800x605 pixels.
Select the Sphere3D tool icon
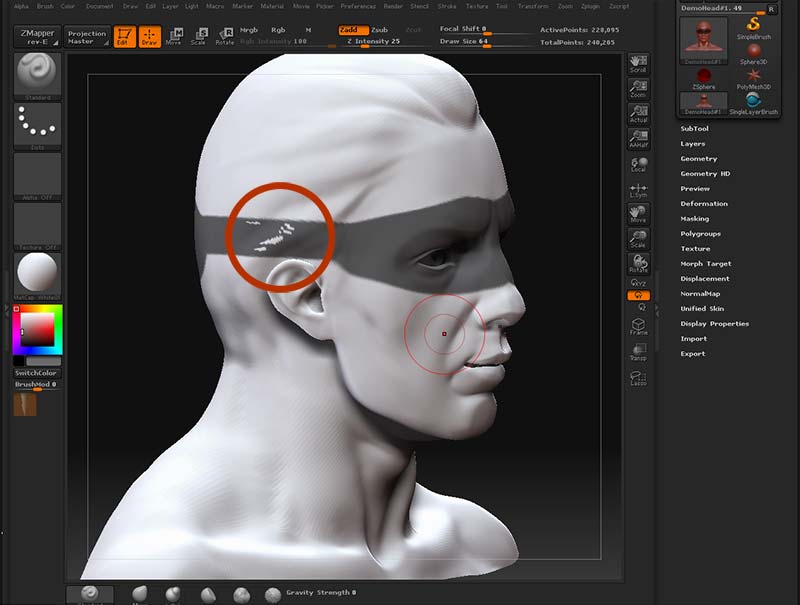click(x=753, y=50)
